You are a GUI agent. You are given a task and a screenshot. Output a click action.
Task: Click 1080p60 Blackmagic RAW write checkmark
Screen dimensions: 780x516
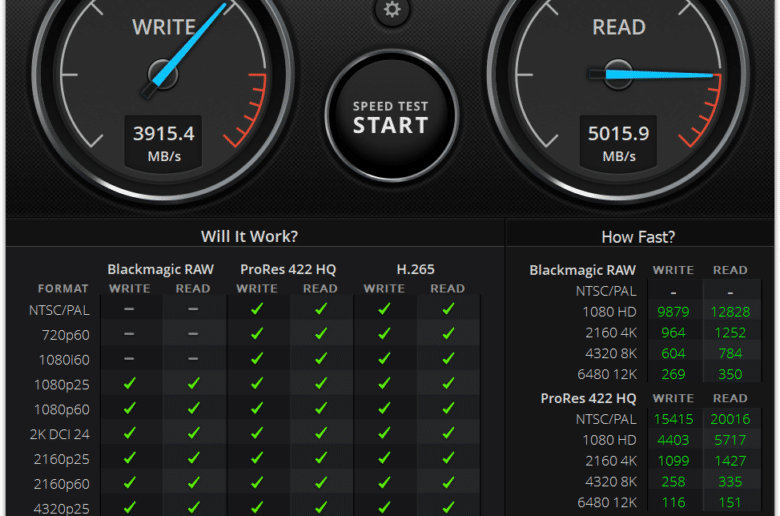click(130, 408)
